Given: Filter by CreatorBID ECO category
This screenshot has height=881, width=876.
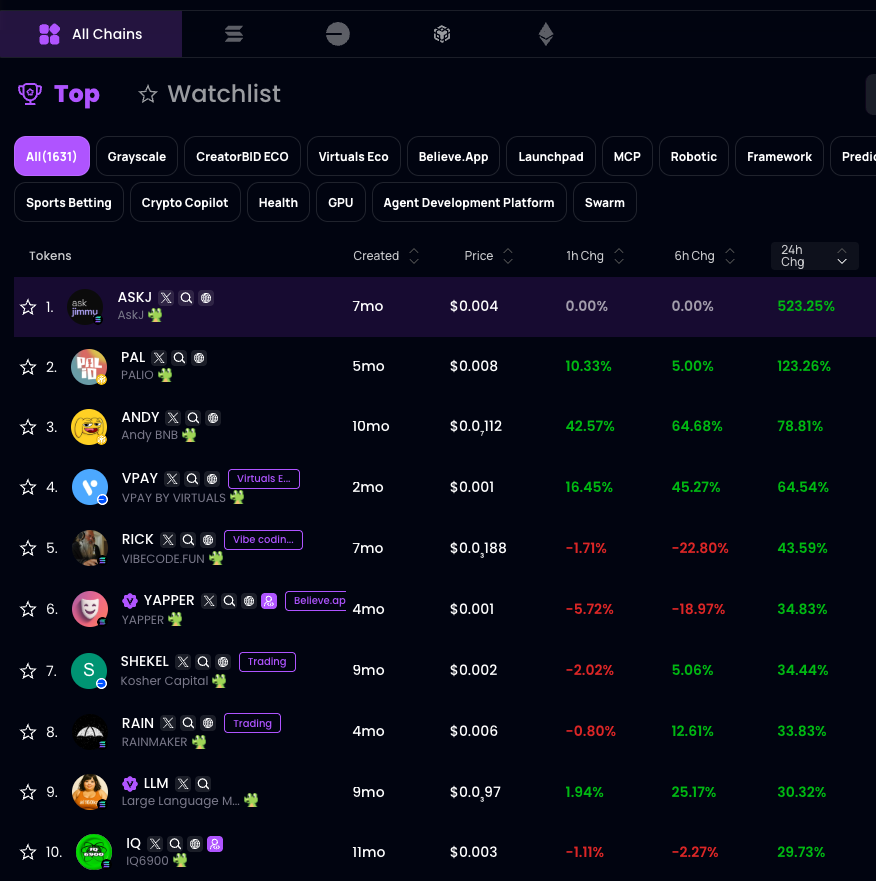Looking at the screenshot, I should (x=242, y=156).
